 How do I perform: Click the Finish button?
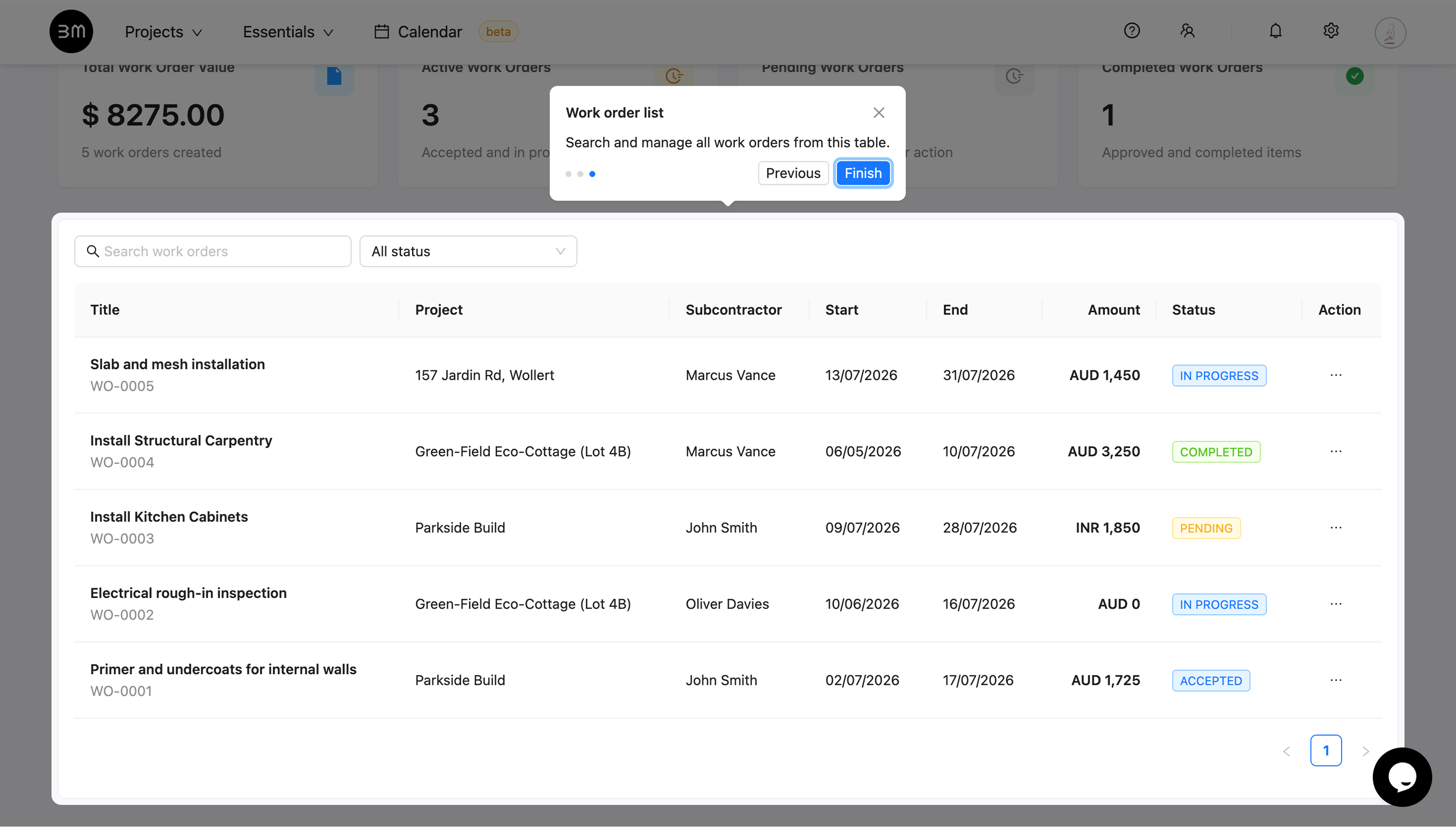[863, 173]
